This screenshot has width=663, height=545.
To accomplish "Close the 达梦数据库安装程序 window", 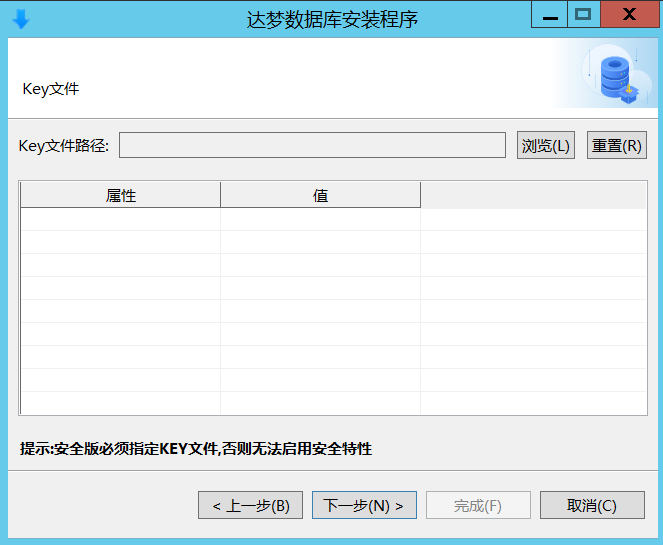I will click(x=630, y=15).
